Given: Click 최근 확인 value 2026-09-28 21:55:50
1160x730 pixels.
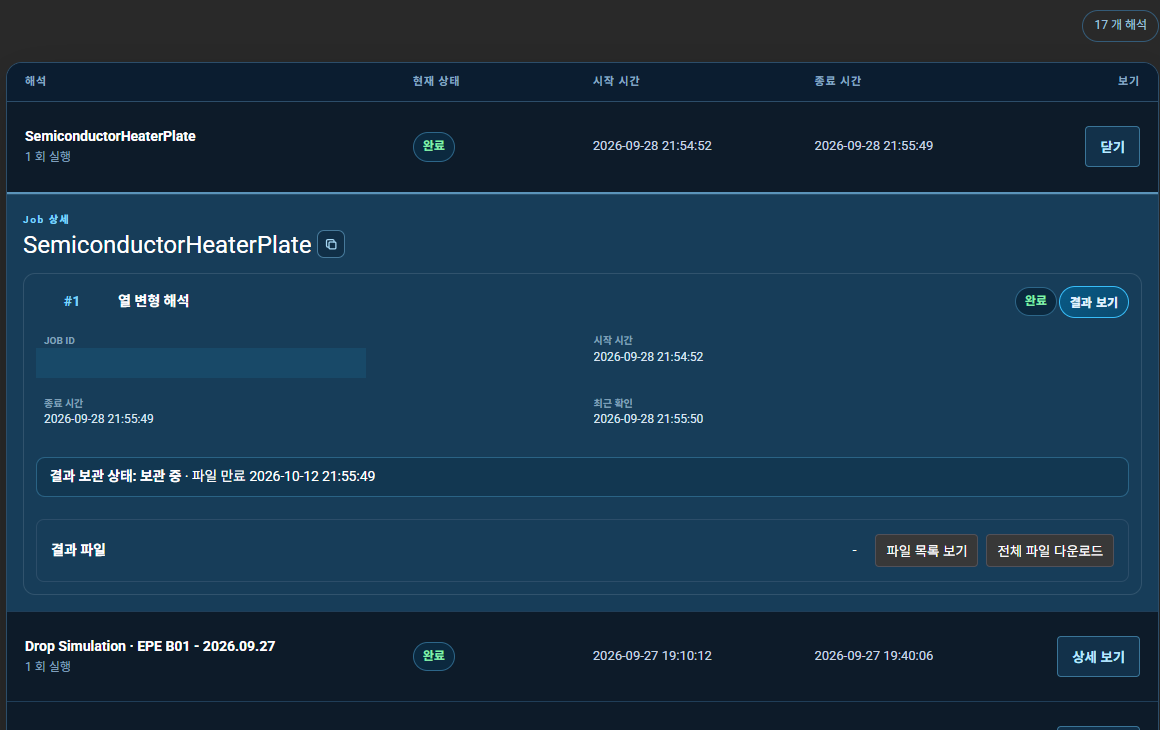Looking at the screenshot, I should point(648,419).
